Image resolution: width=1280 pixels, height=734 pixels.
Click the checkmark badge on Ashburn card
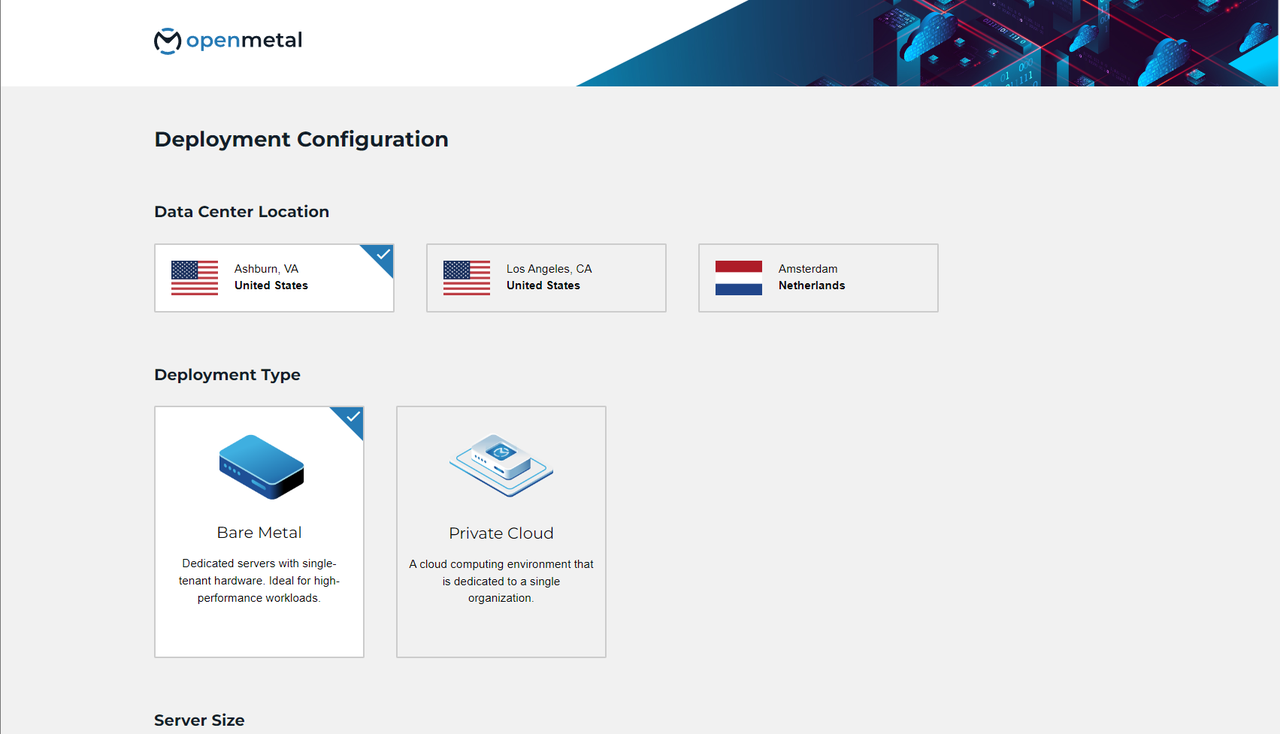point(381,254)
